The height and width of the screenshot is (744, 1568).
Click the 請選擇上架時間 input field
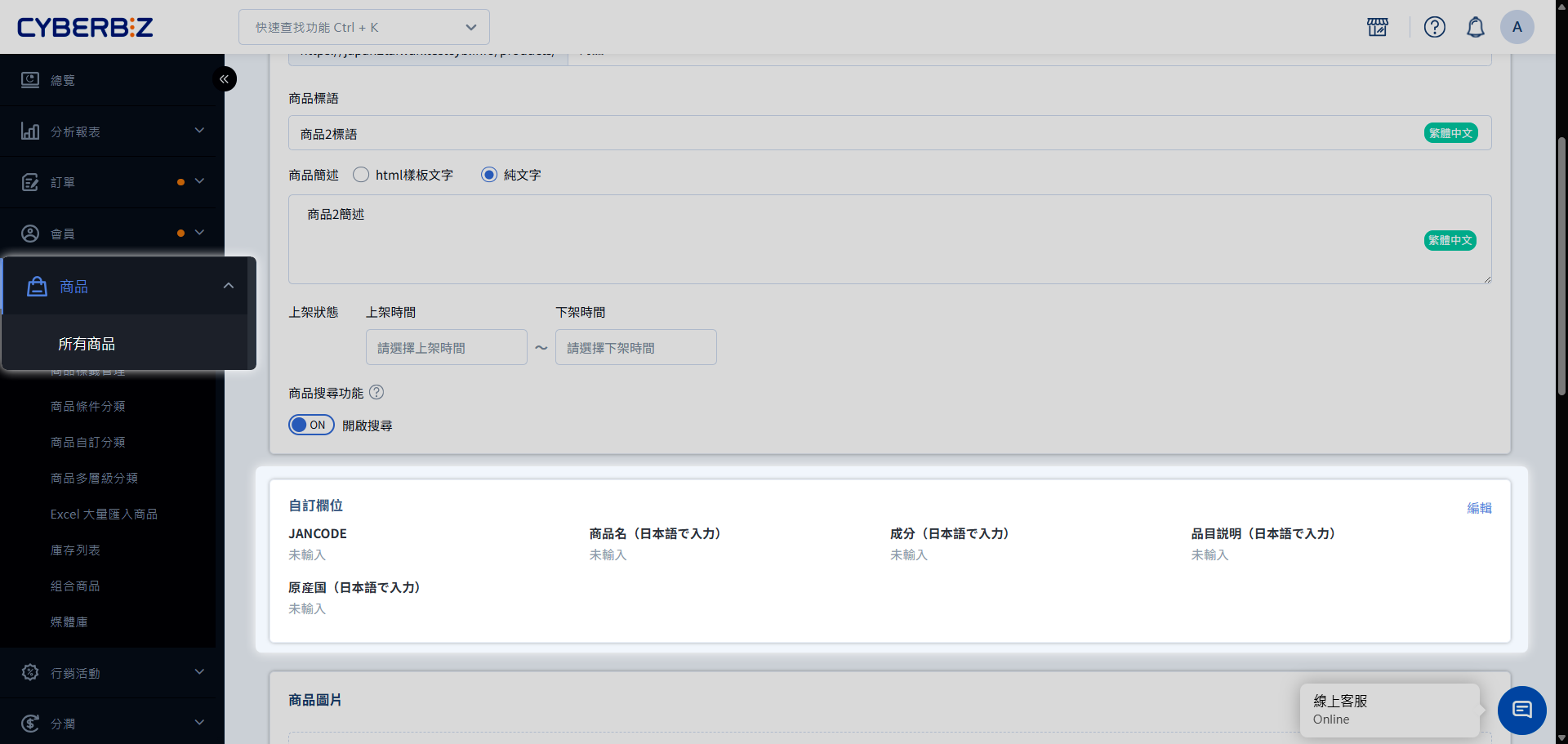point(446,348)
